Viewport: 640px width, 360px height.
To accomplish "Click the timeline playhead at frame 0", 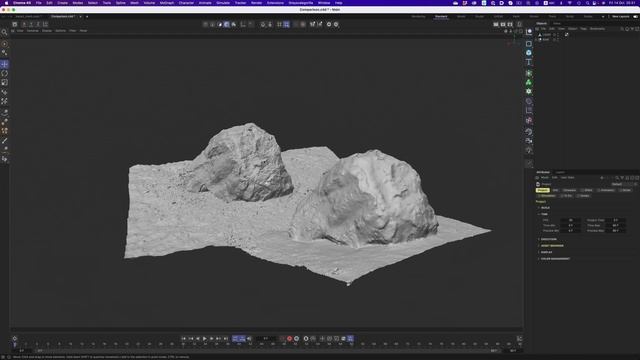I will tap(15, 344).
